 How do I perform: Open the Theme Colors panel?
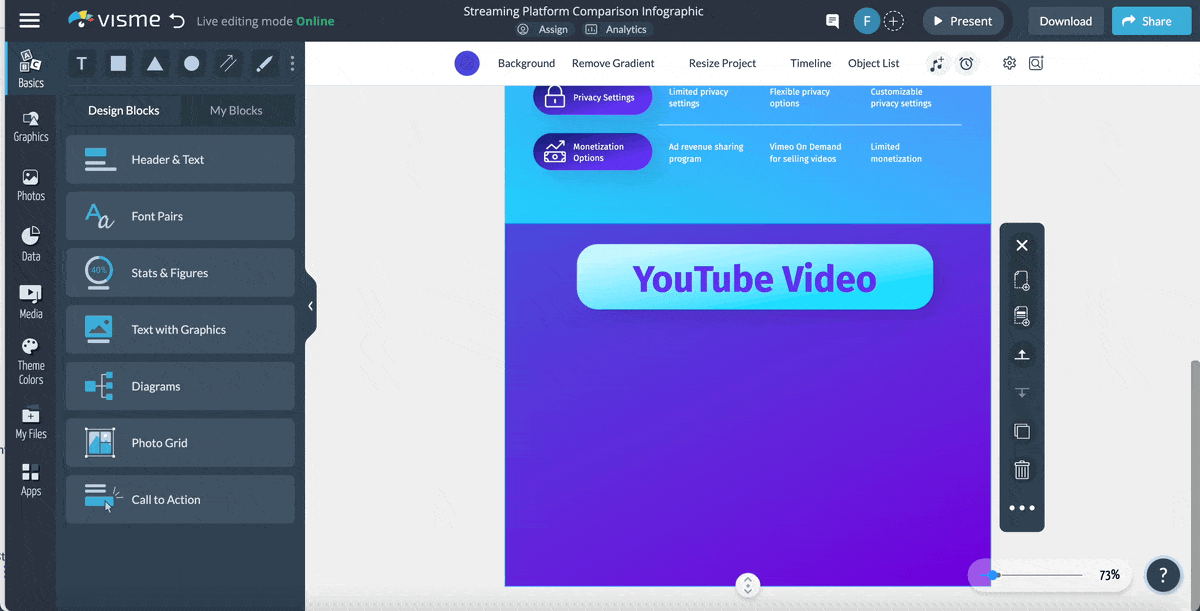30,360
